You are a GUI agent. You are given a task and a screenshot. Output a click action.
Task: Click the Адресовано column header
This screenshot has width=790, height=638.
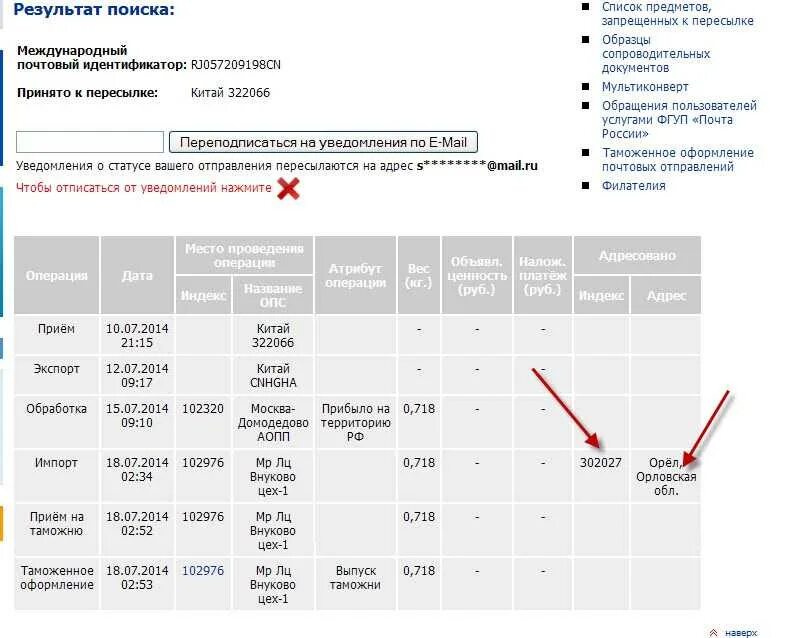(637, 256)
